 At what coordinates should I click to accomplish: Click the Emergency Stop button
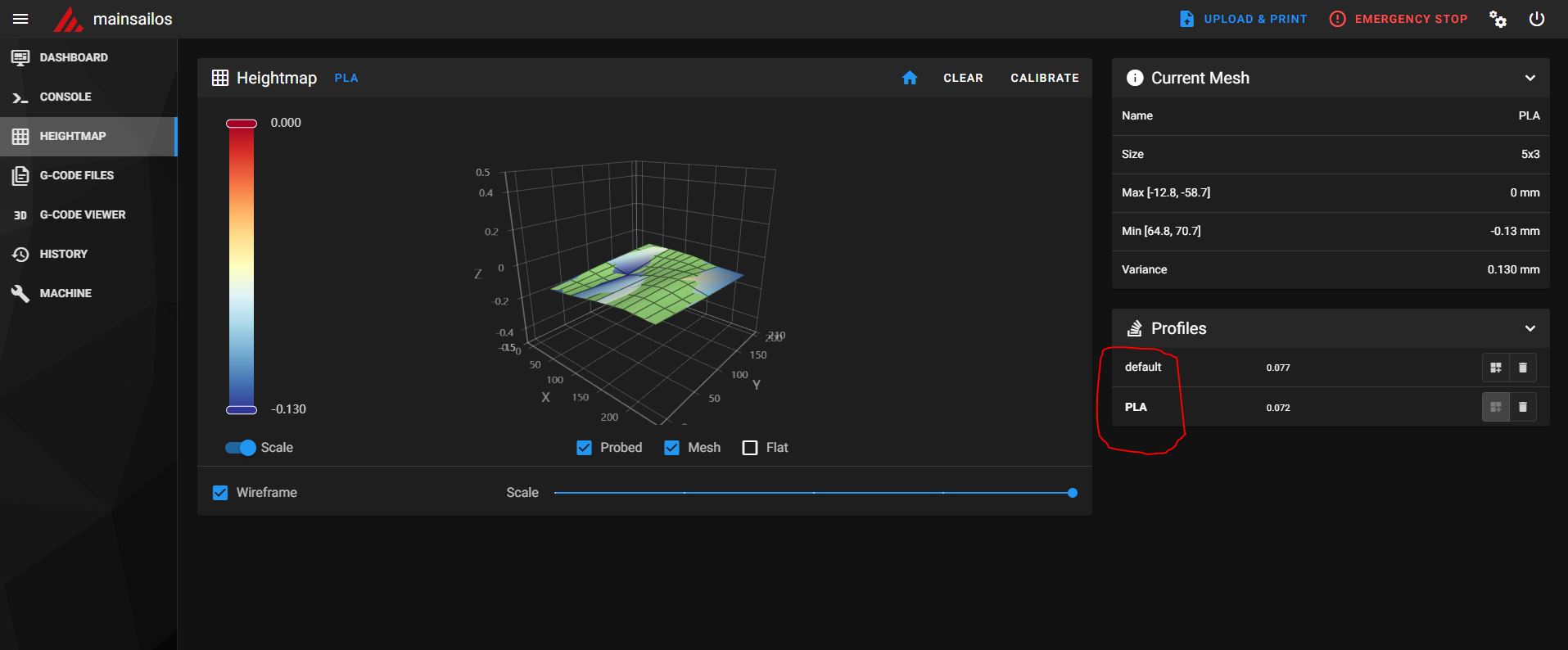1399,19
